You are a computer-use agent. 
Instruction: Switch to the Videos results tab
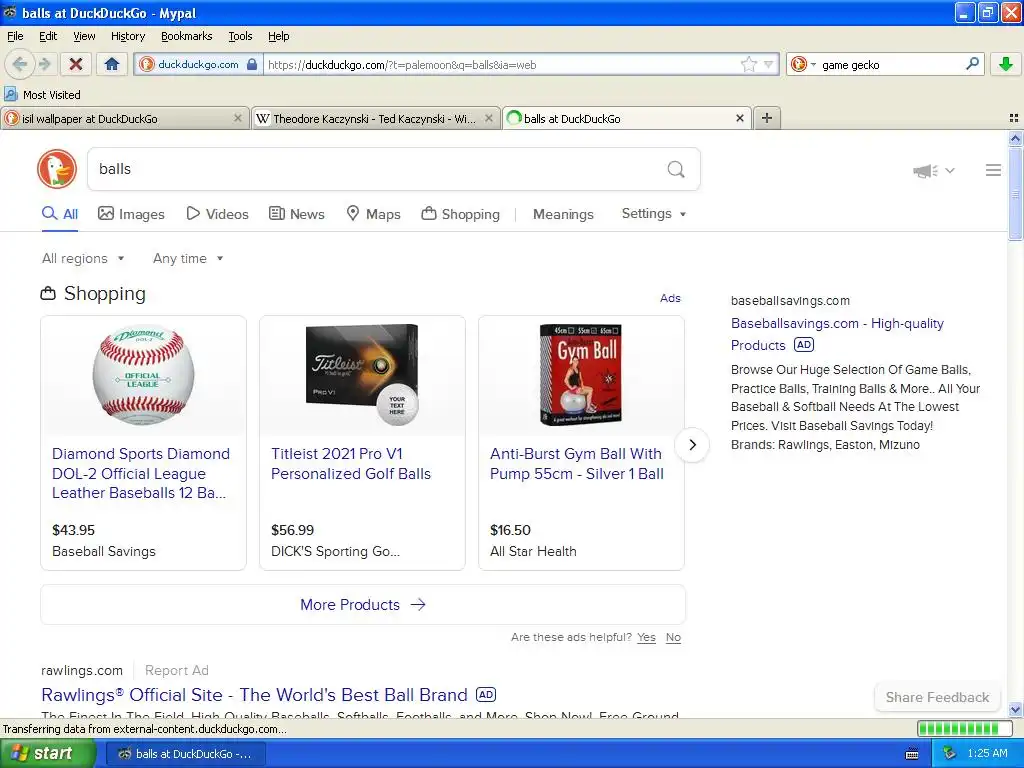[217, 214]
